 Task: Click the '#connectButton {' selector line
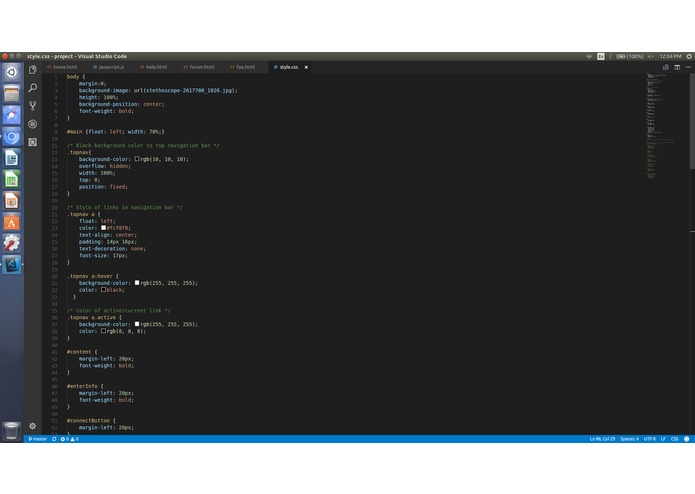(x=91, y=420)
